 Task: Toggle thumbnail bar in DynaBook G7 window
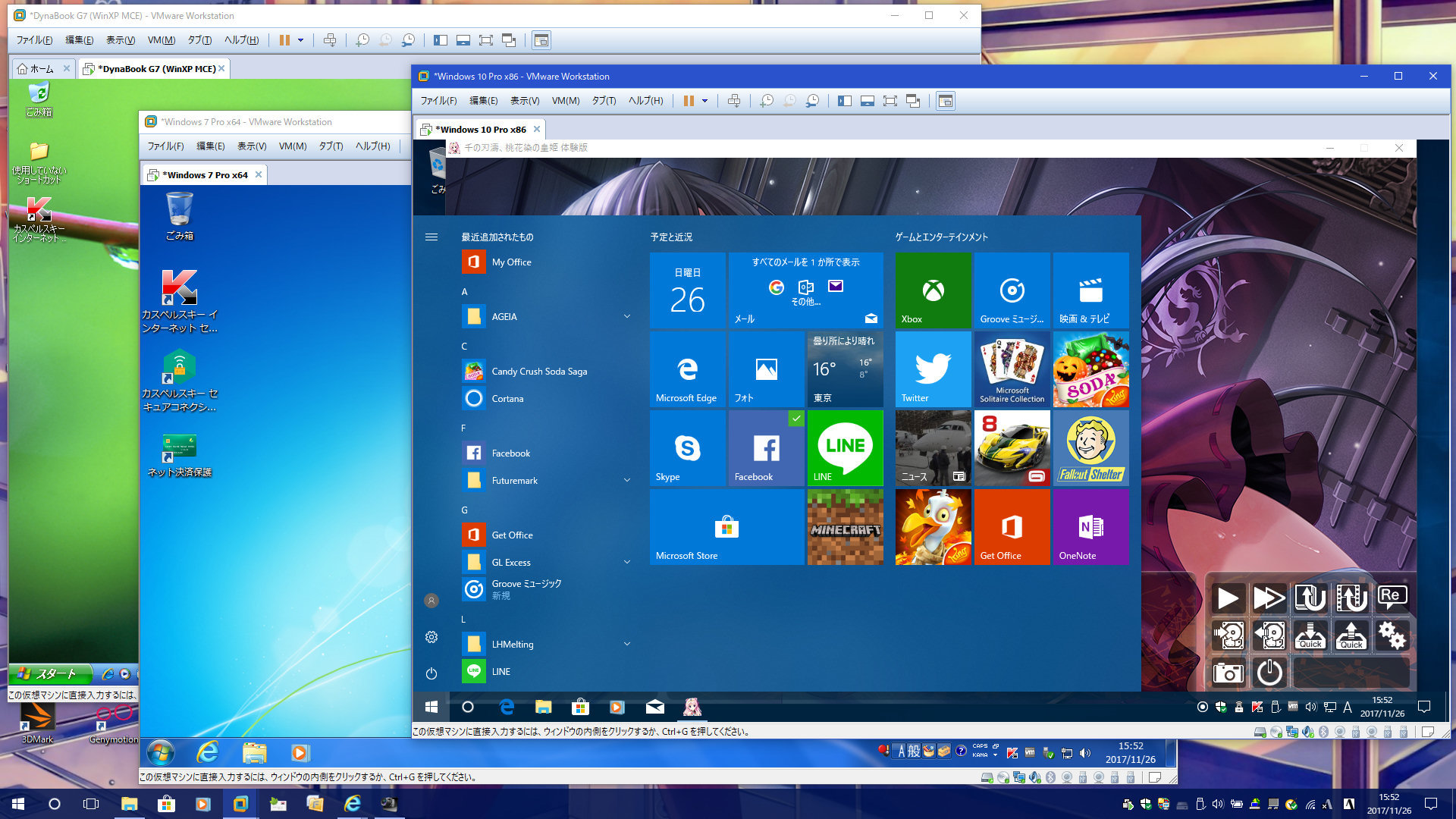coord(463,40)
